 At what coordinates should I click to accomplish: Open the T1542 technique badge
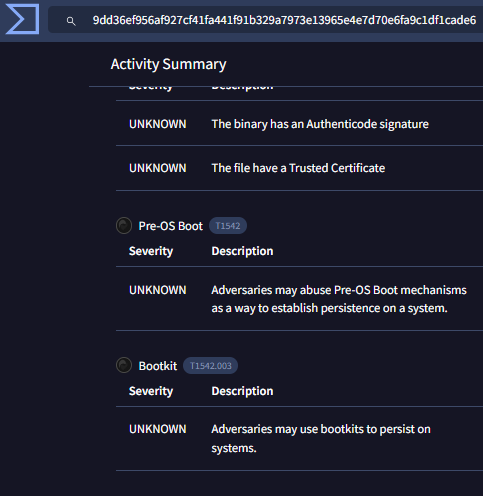[228, 226]
